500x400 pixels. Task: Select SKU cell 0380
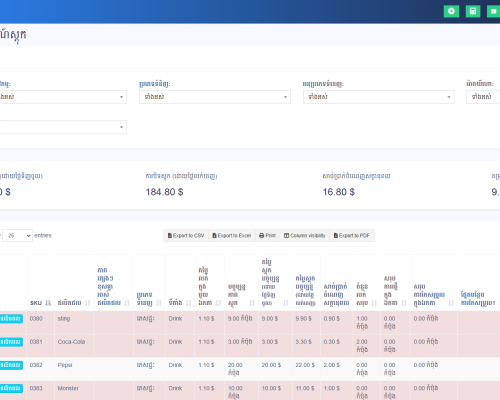pyautogui.click(x=36, y=319)
